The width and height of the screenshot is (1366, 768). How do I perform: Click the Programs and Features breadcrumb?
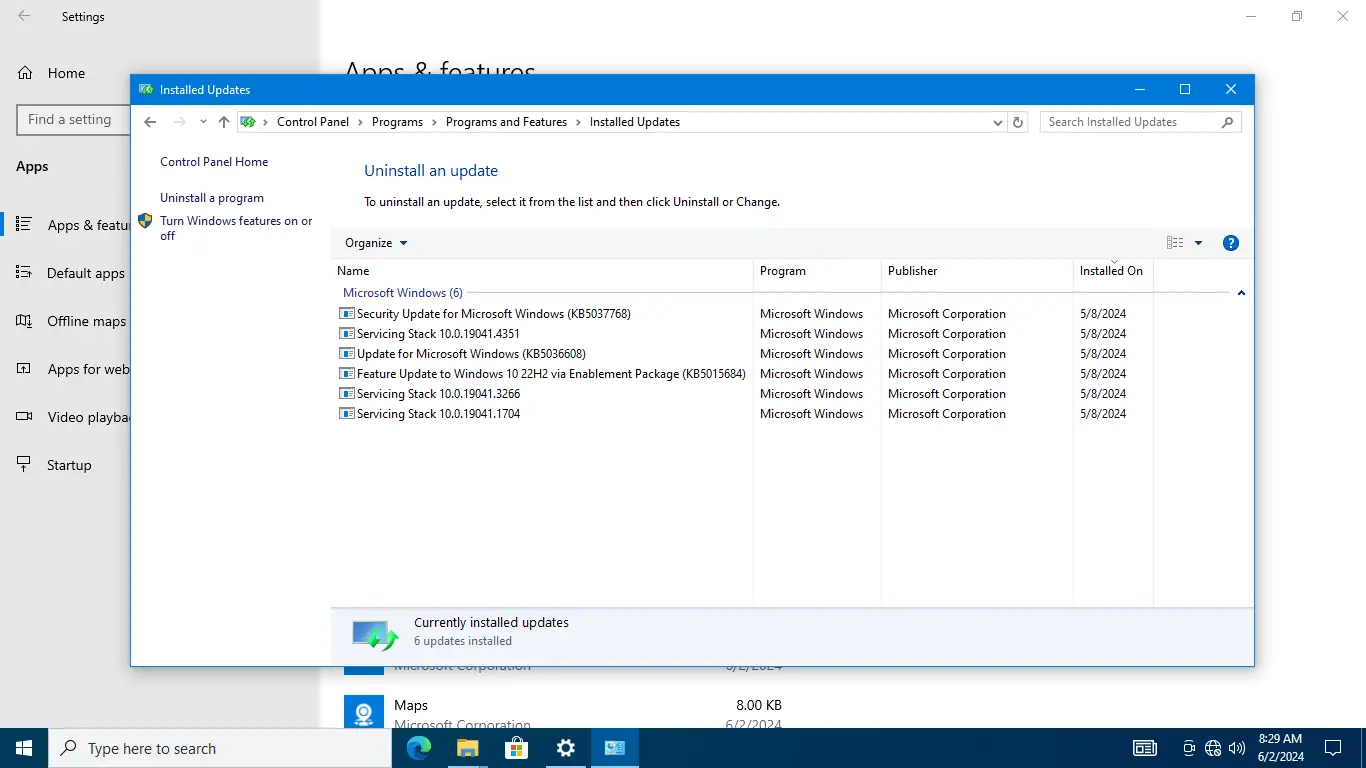(x=506, y=122)
